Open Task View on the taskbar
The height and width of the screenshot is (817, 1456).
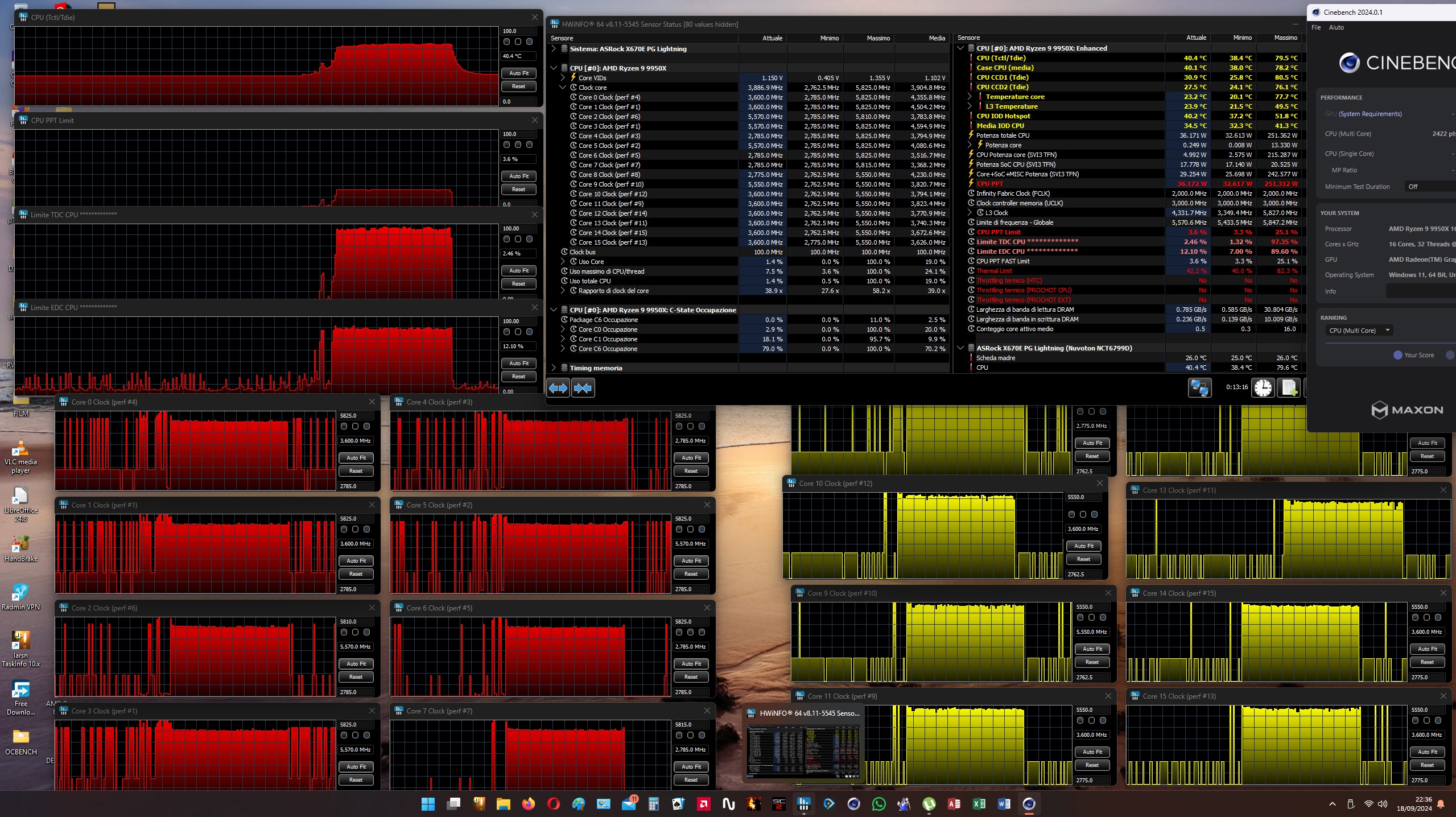click(x=453, y=804)
